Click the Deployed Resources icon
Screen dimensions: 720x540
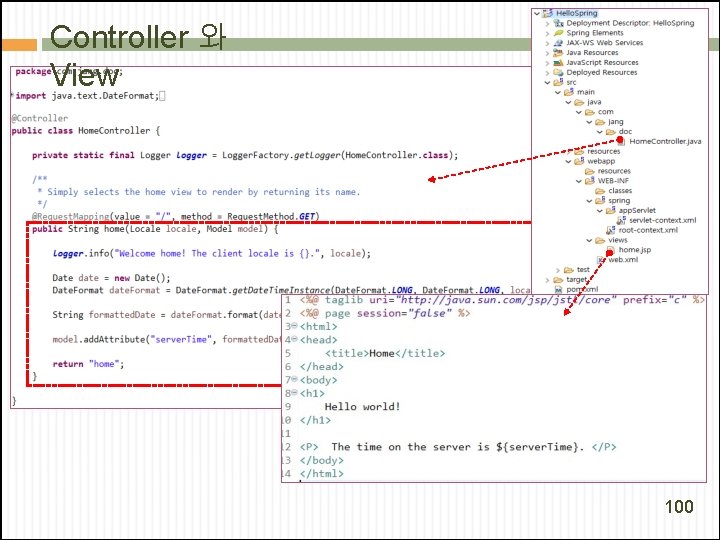point(558,72)
